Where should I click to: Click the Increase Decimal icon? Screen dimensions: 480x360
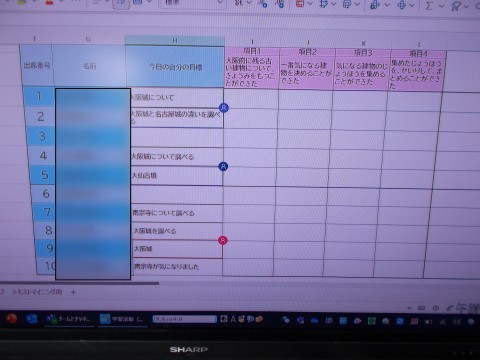(263, 3)
